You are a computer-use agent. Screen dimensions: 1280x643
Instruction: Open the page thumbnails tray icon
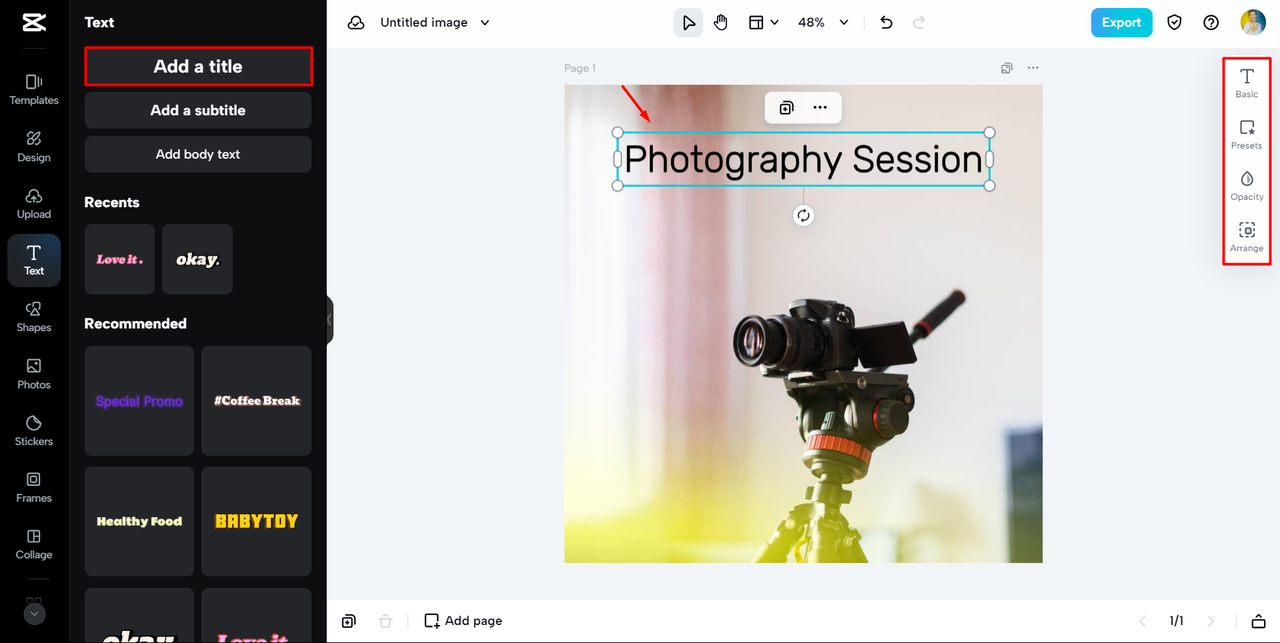pyautogui.click(x=1259, y=621)
